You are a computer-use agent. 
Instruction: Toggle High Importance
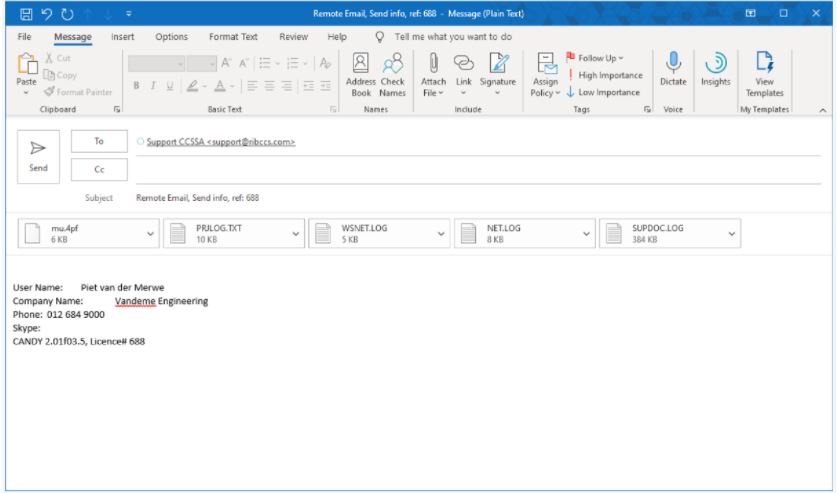click(605, 75)
